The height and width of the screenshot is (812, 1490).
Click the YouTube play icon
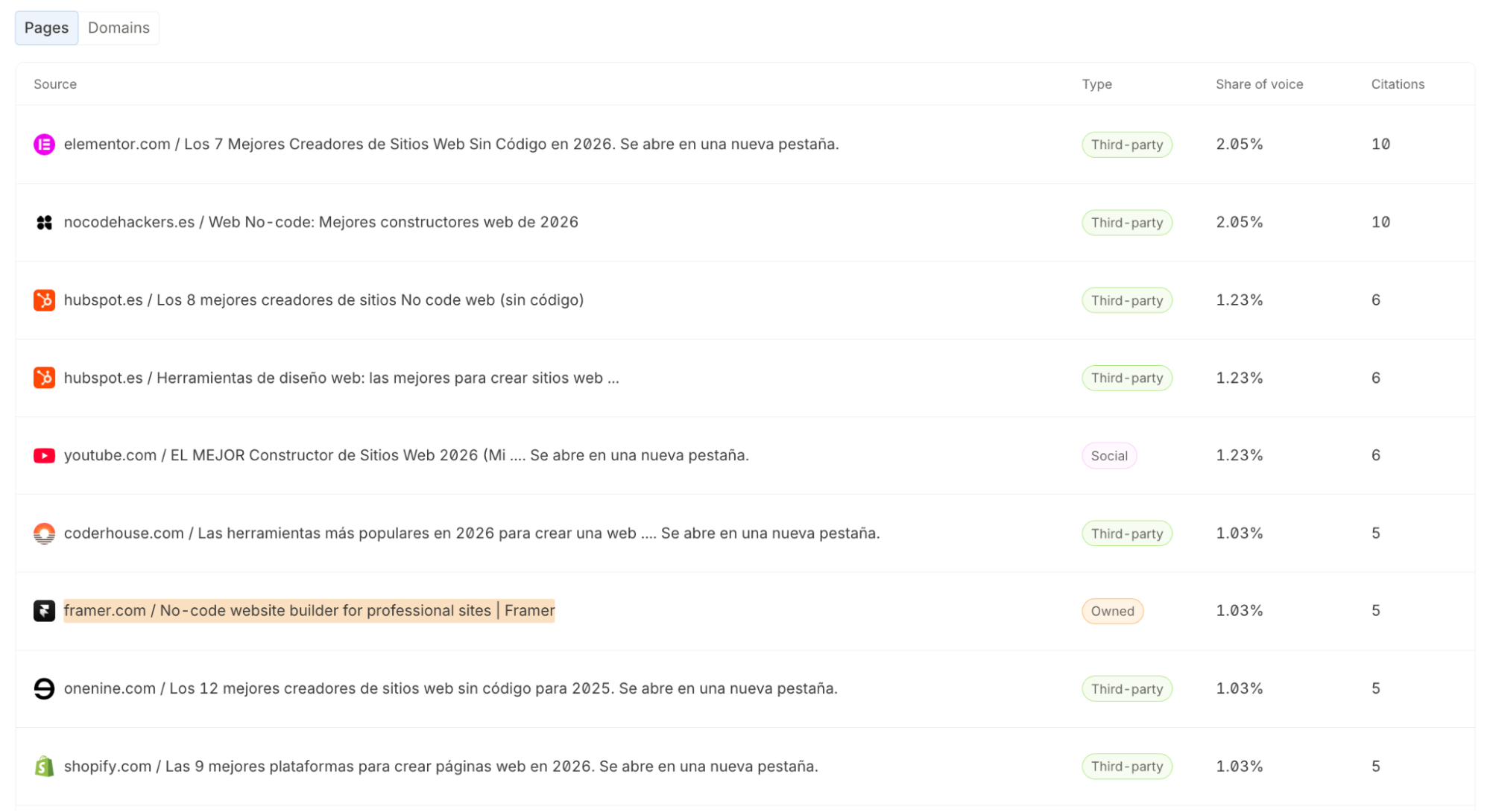point(44,455)
